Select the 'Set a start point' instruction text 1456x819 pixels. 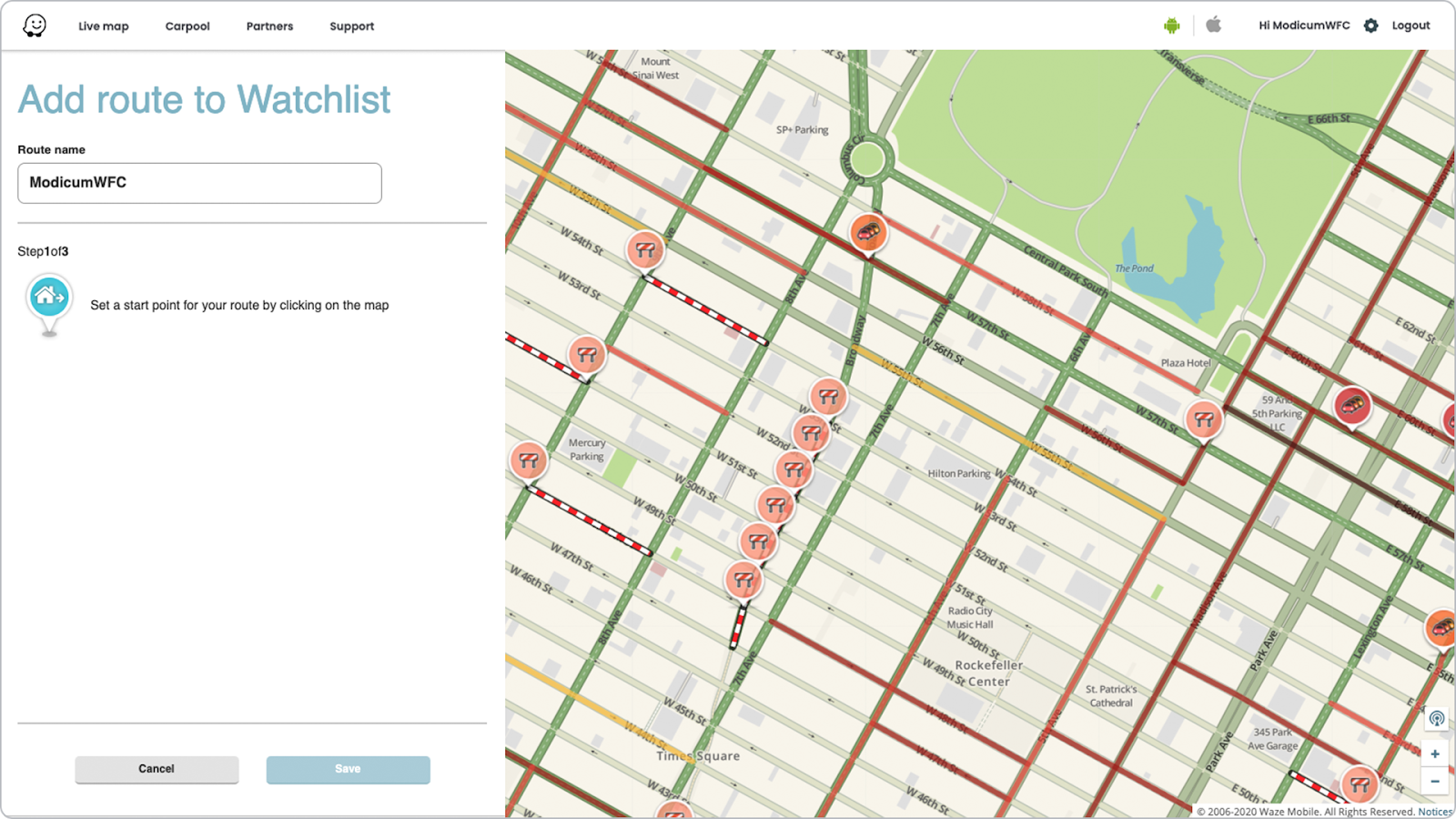point(239,306)
